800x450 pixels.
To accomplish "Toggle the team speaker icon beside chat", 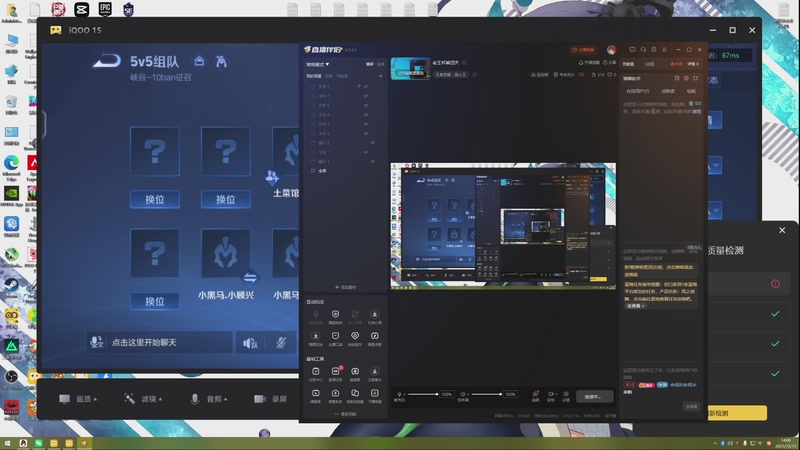I will point(251,343).
